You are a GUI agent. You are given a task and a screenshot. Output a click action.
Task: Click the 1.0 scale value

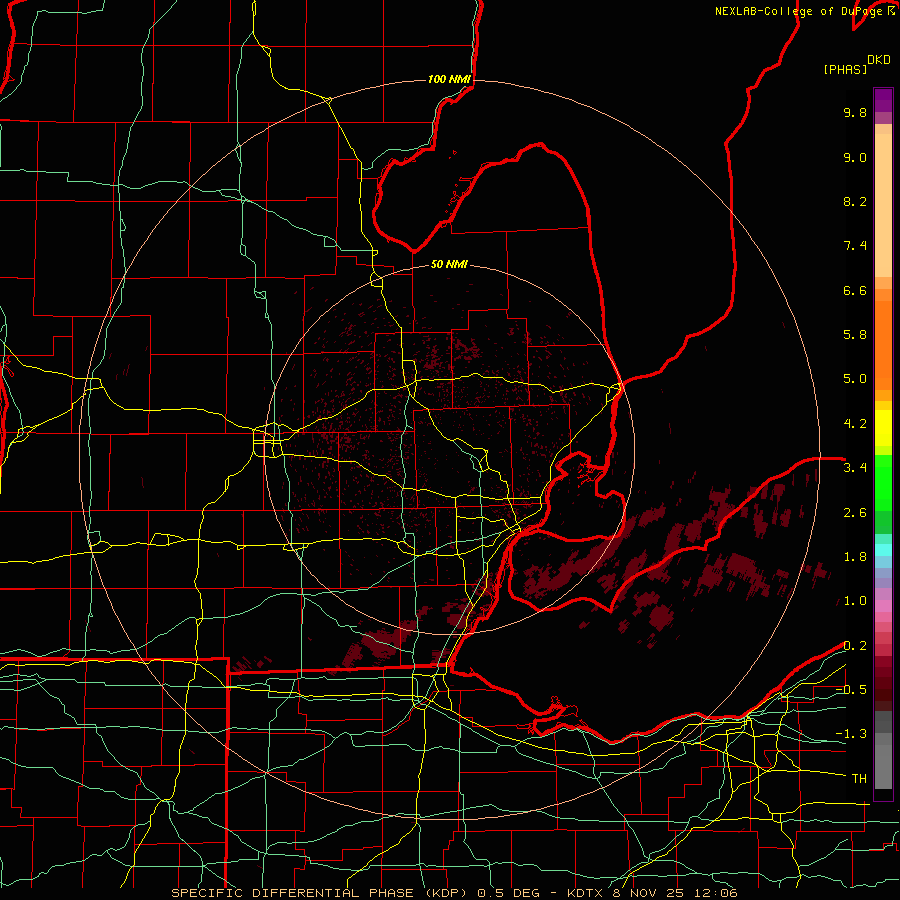[855, 601]
